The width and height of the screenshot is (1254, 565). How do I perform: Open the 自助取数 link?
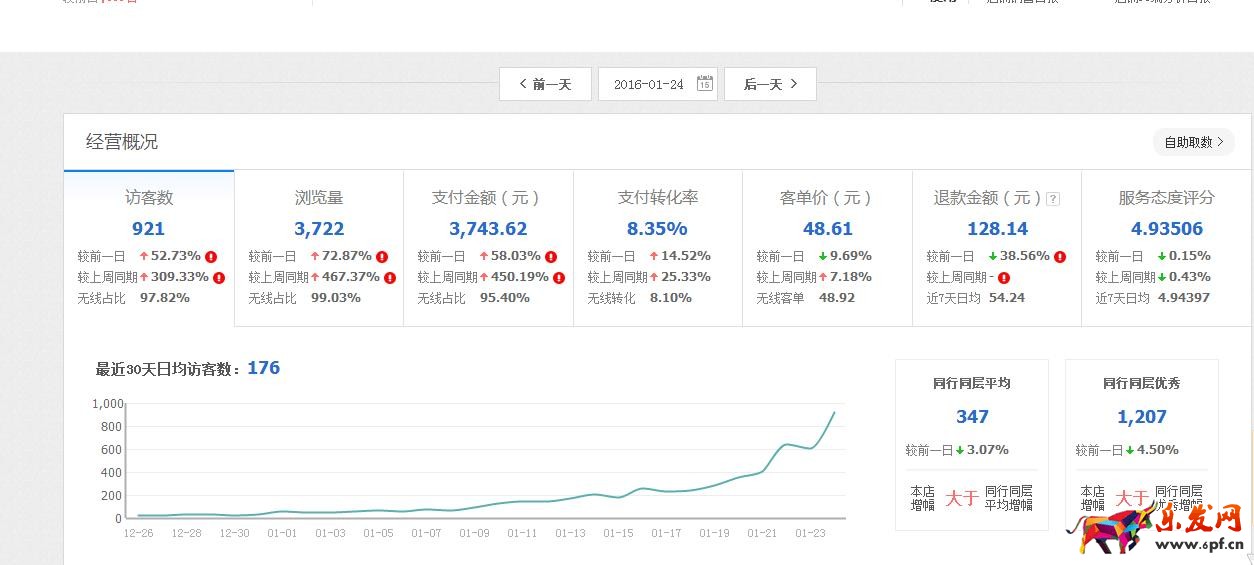tap(1193, 142)
